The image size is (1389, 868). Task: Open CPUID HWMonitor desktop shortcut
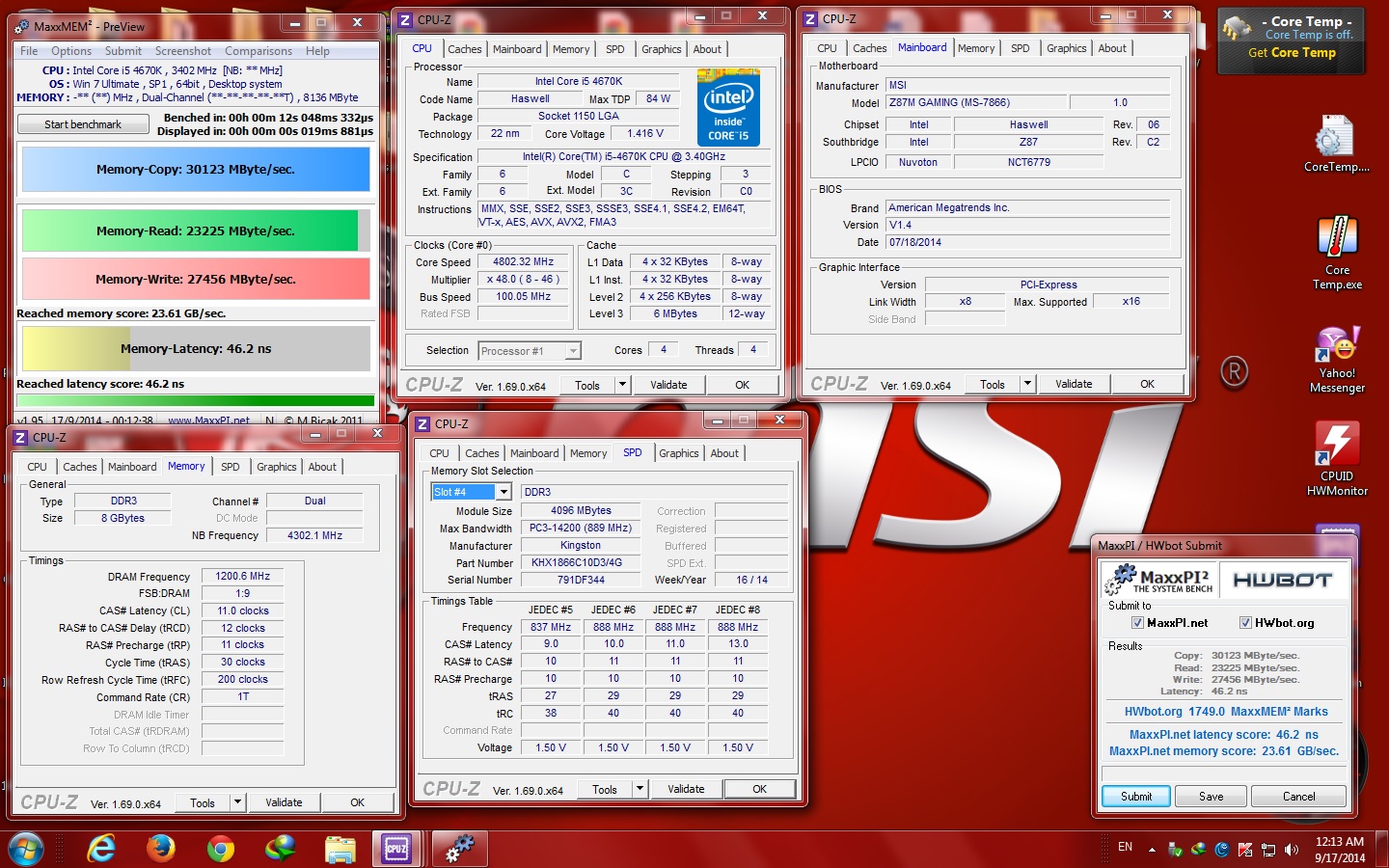(1337, 459)
